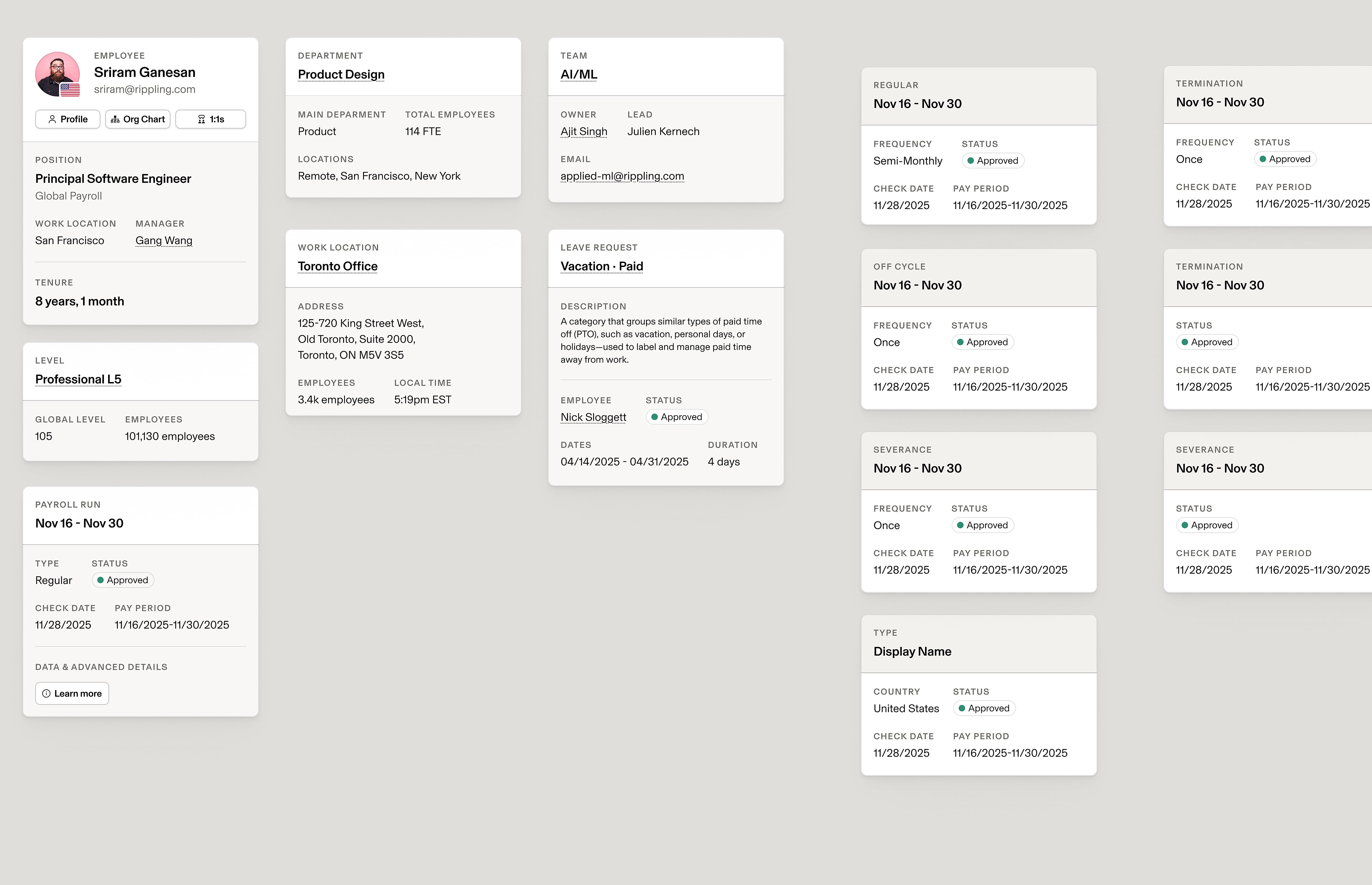Click the Global Payroll subtitle
This screenshot has width=1372, height=885.
click(x=68, y=196)
